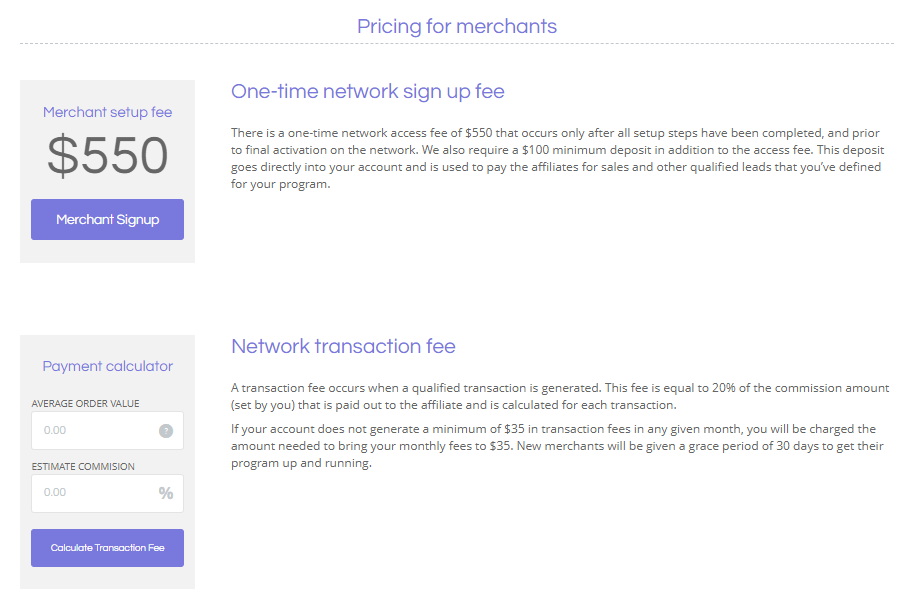The width and height of the screenshot is (913, 608).
Task: Click the "ESTIMATE COMMISION" field label
Action: [83, 467]
